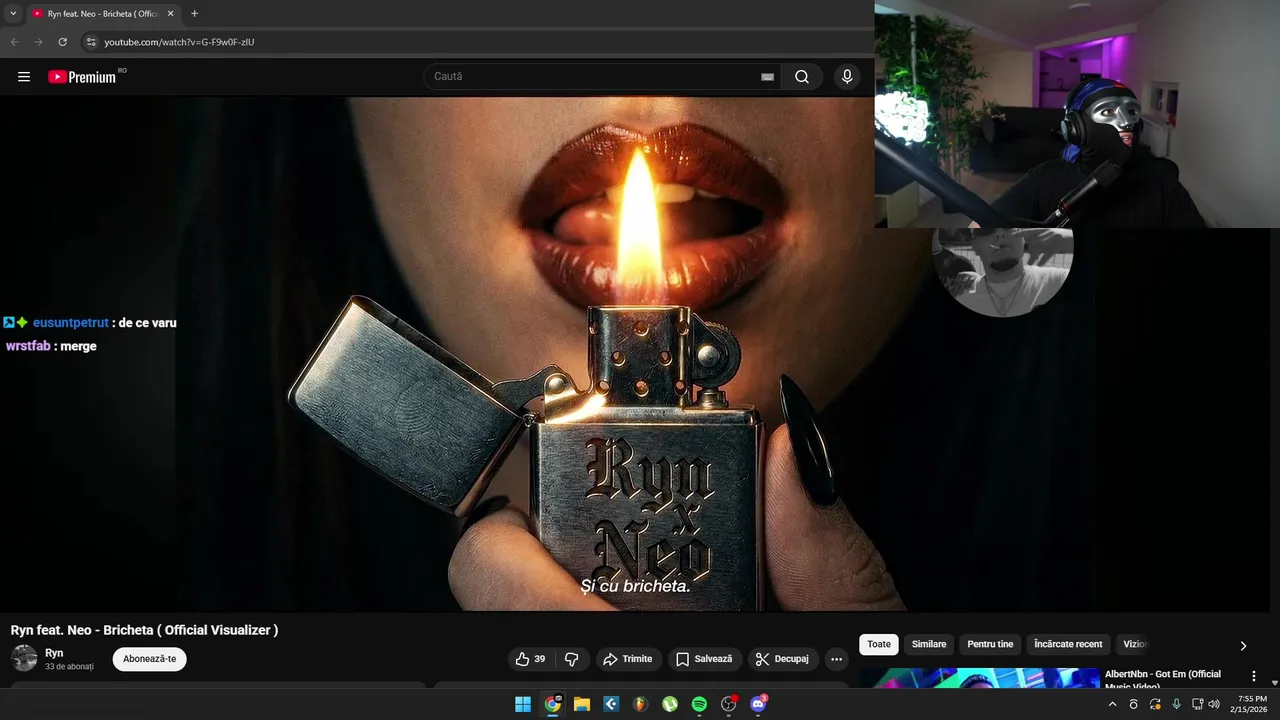The height and width of the screenshot is (720, 1280).
Task: Click username eusuntpetrut in chat overlay
Action: (x=71, y=323)
